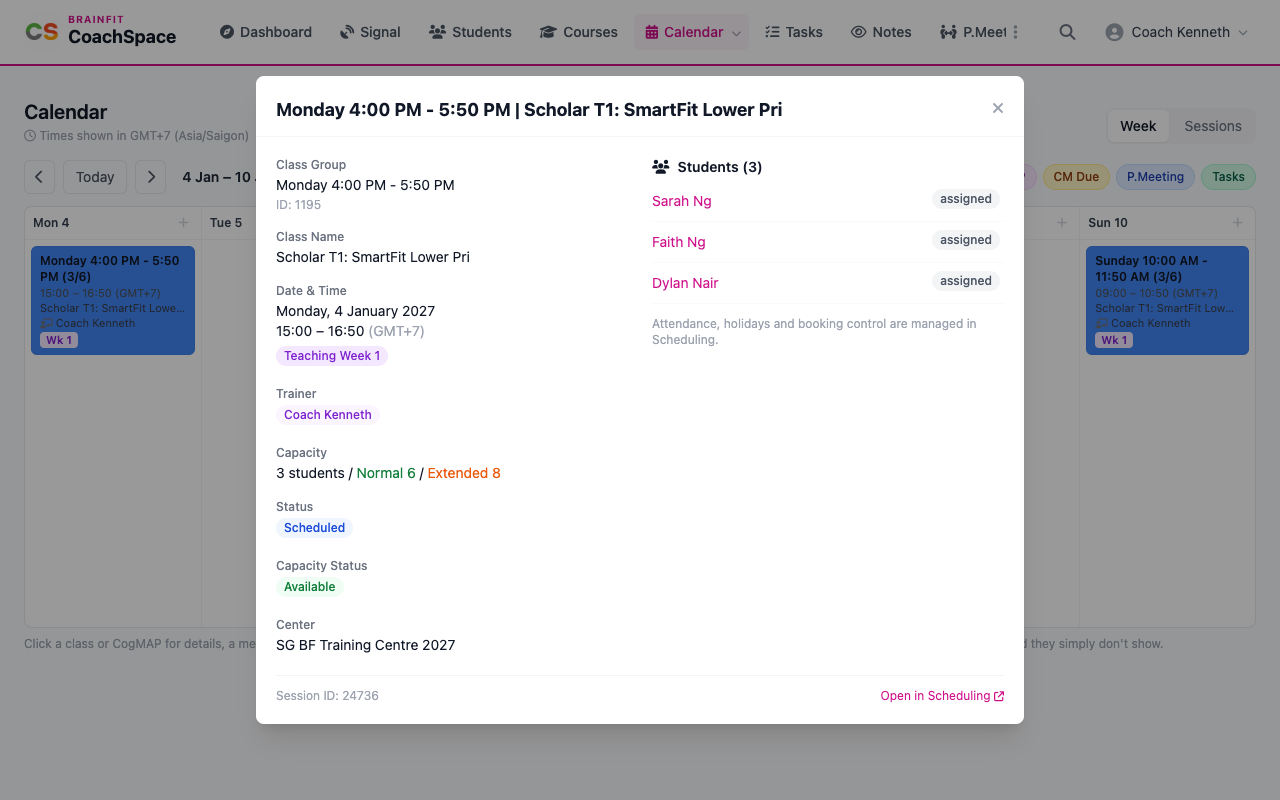Toggle the CM Due filter pill
The image size is (1280, 800).
[1076, 177]
